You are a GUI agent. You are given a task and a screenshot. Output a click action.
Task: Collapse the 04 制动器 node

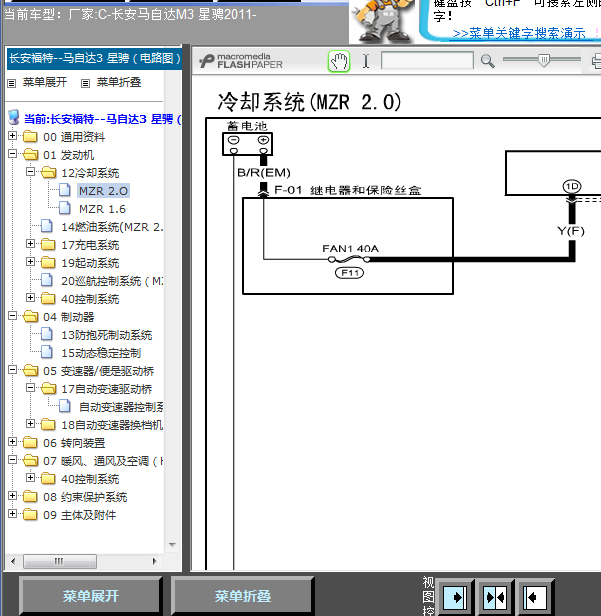[13, 315]
